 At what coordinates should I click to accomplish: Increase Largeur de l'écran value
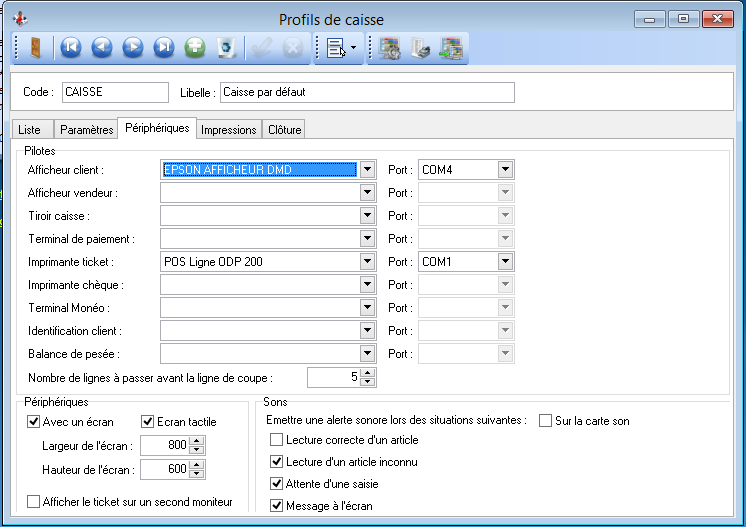click(x=196, y=441)
